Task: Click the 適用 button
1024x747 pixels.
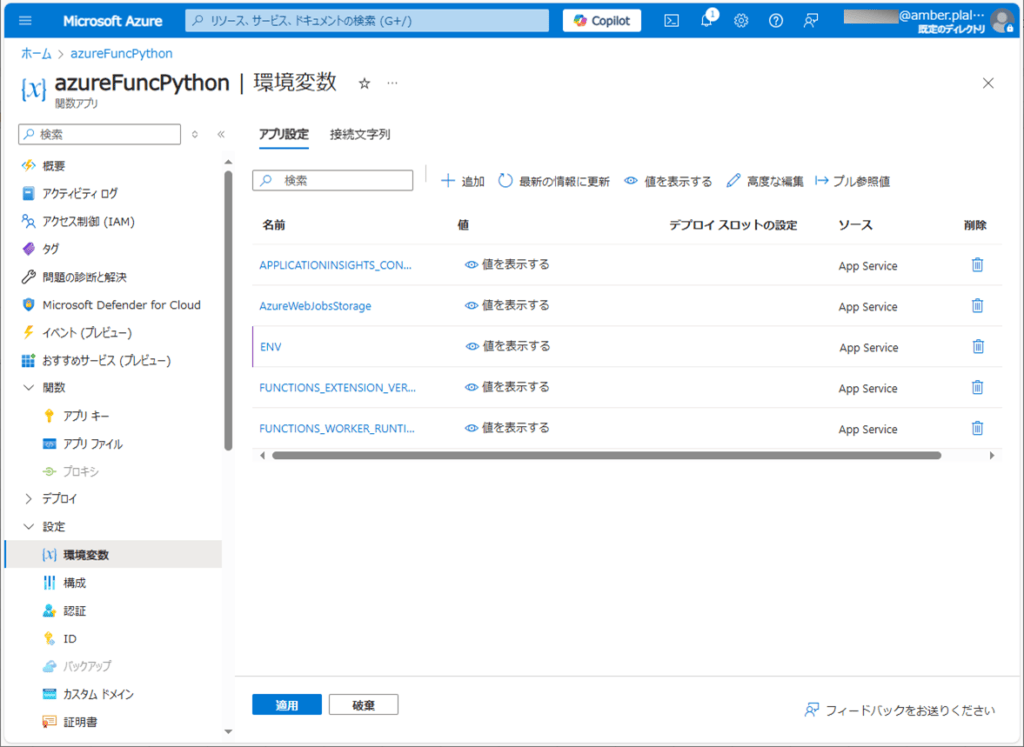Action: tap(287, 705)
